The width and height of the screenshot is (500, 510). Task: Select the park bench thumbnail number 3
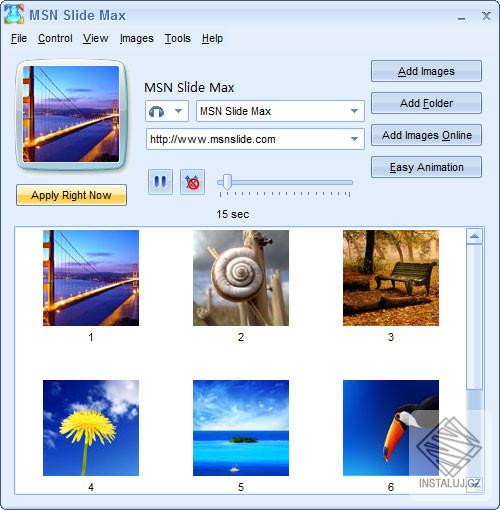[x=391, y=278]
